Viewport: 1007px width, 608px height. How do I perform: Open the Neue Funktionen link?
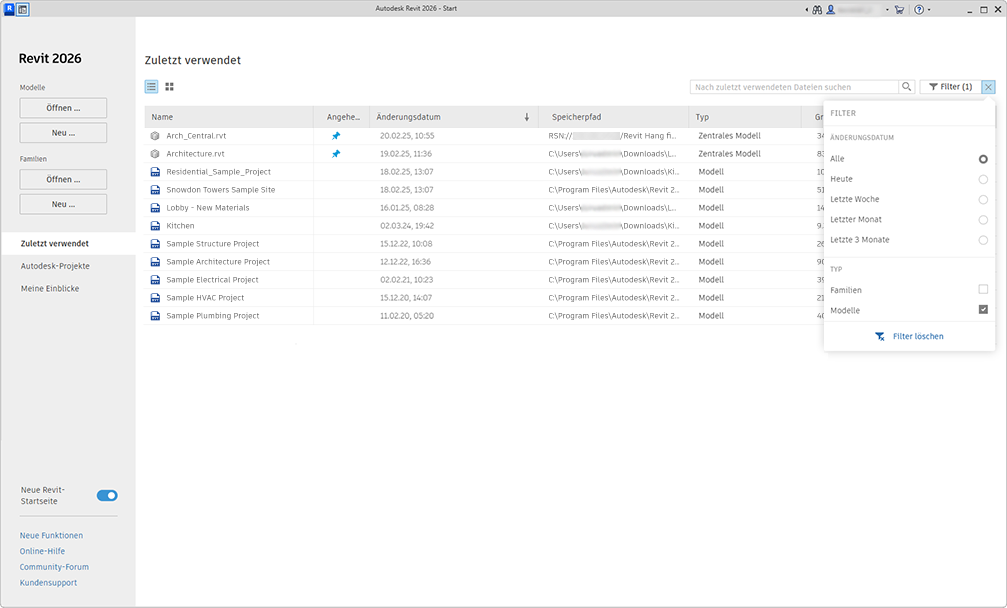click(51, 535)
